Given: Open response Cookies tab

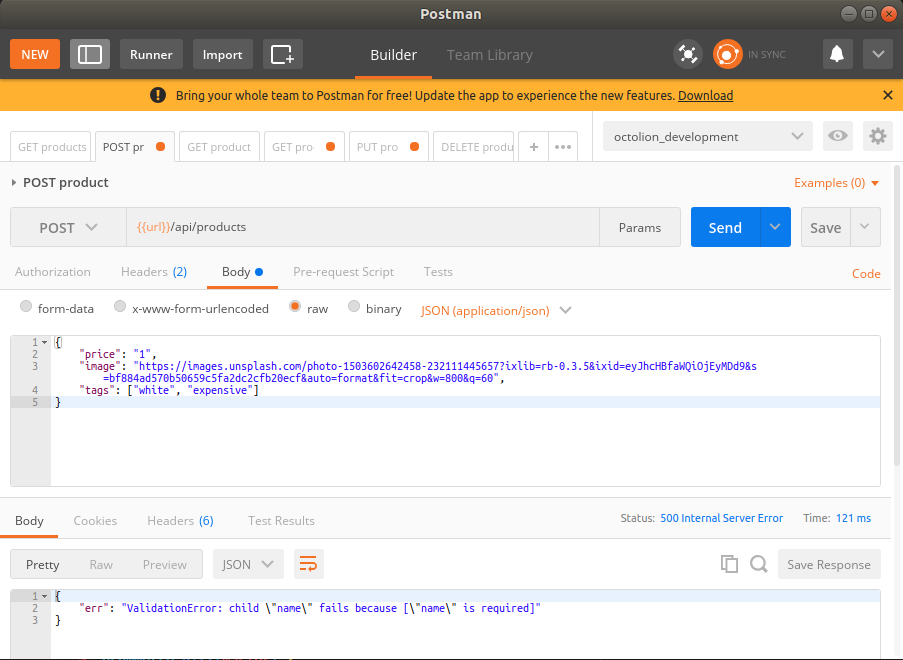Looking at the screenshot, I should 95,521.
